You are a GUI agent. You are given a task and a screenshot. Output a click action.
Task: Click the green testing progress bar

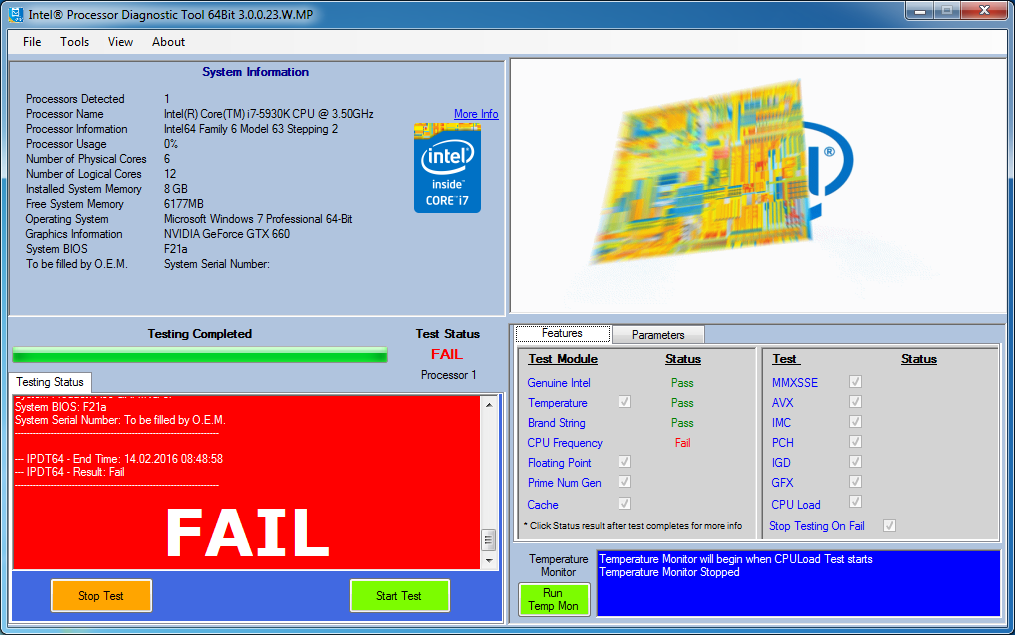click(200, 355)
